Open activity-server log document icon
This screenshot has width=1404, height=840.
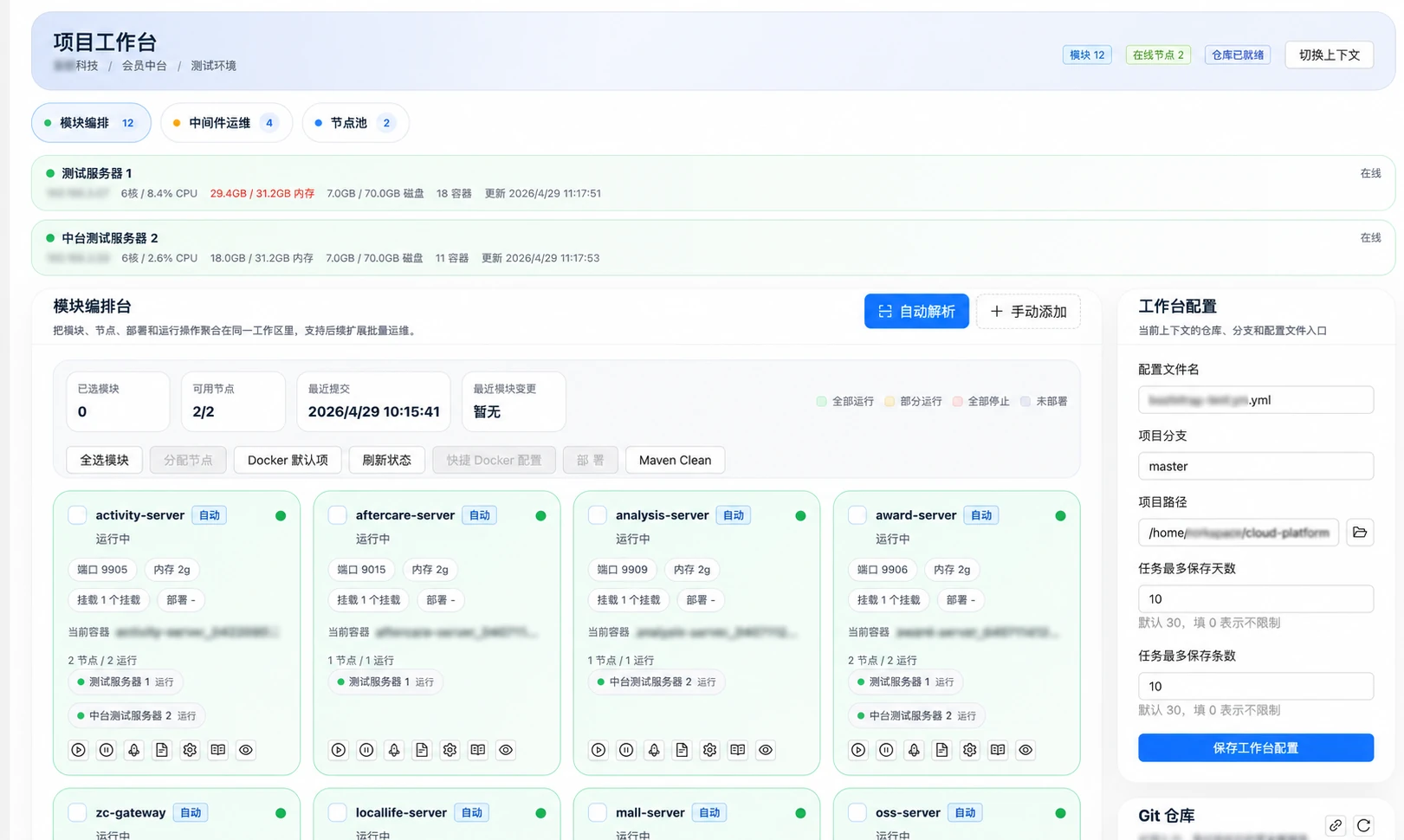pos(162,750)
